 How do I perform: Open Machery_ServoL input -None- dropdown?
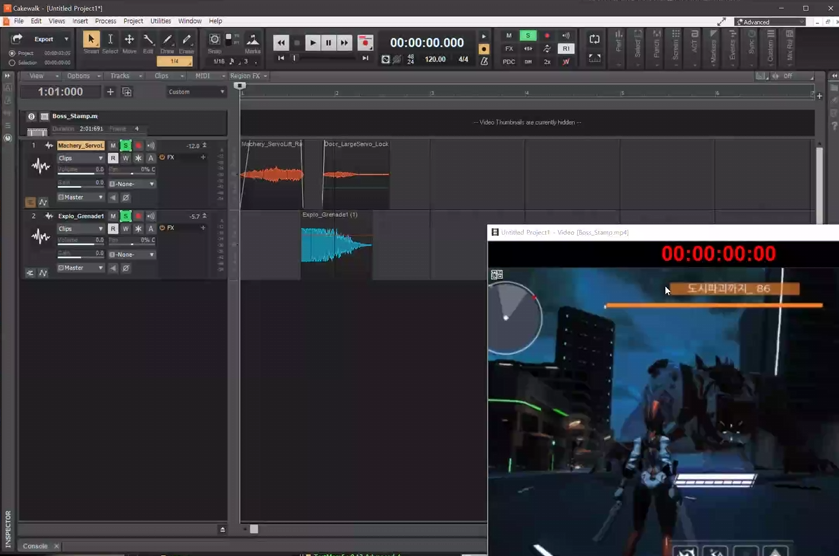pyautogui.click(x=132, y=184)
